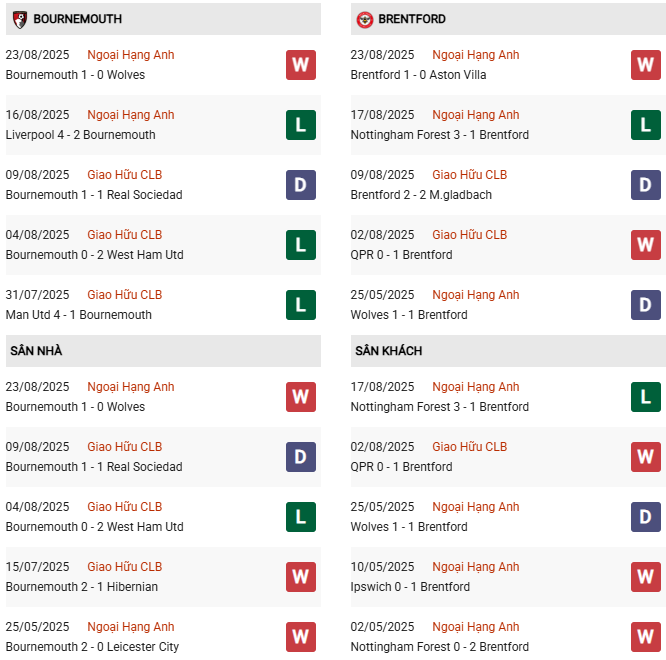666x660 pixels.
Task: Click the Bournemouth club crest icon
Action: pos(19,19)
